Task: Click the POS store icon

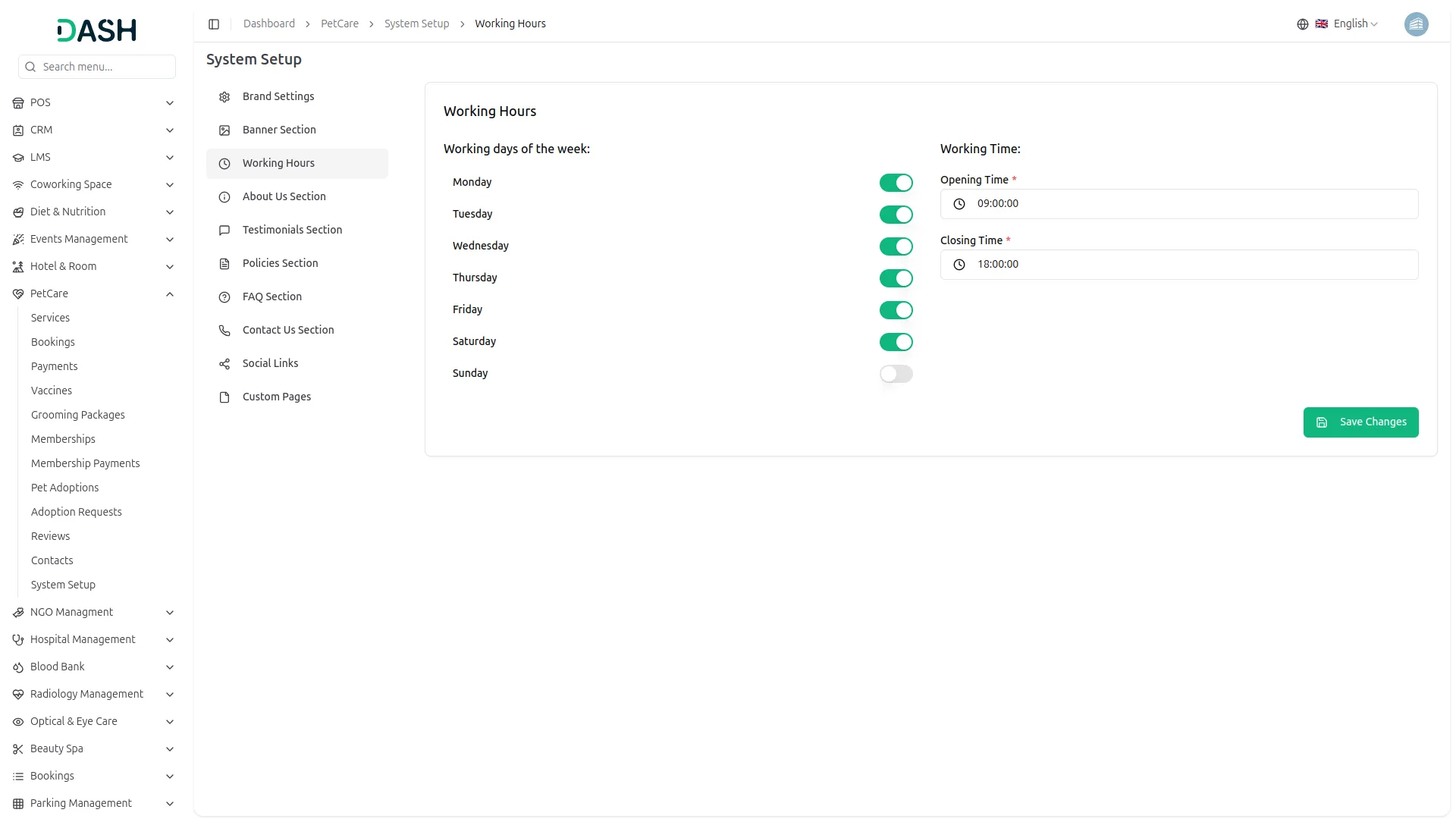Action: [x=18, y=103]
